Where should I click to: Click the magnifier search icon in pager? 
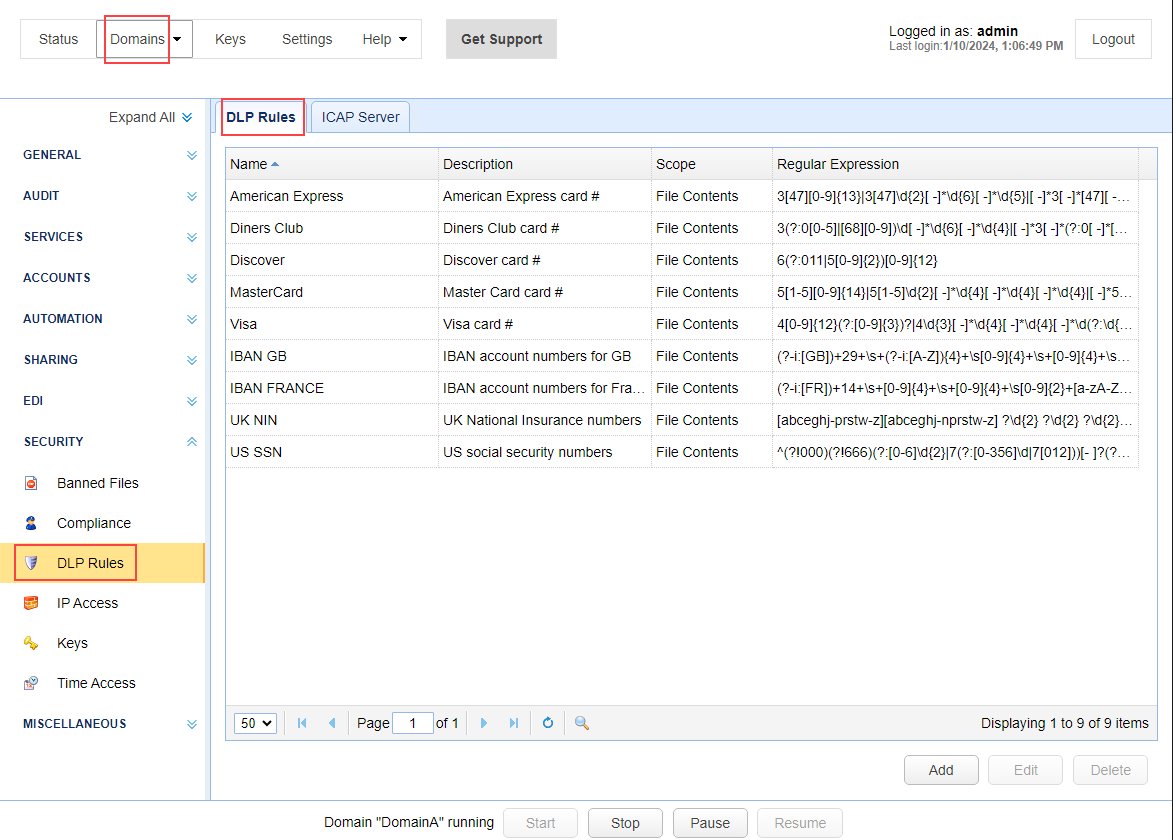(x=581, y=723)
